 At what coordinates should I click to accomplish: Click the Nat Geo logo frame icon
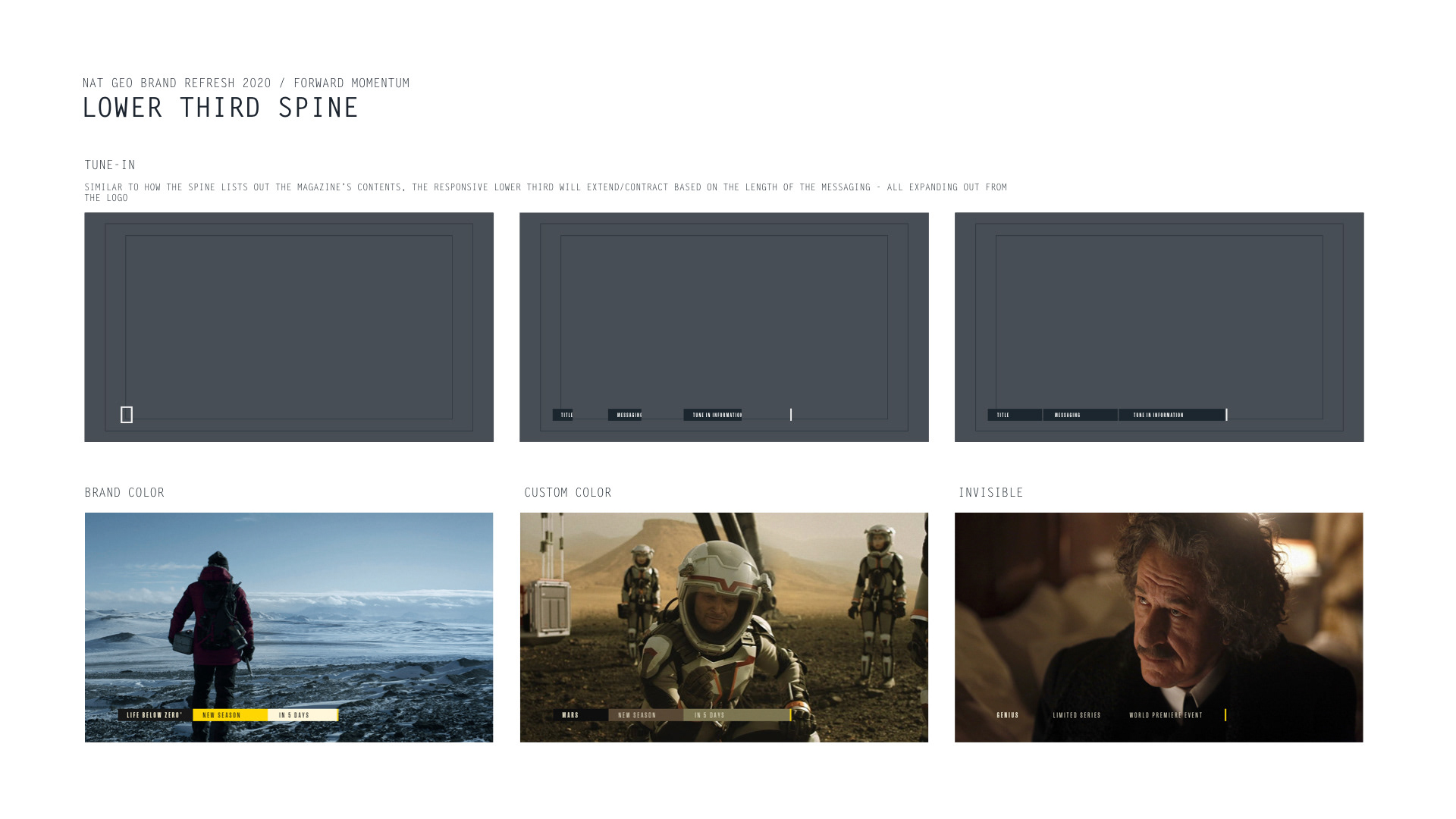tap(127, 415)
